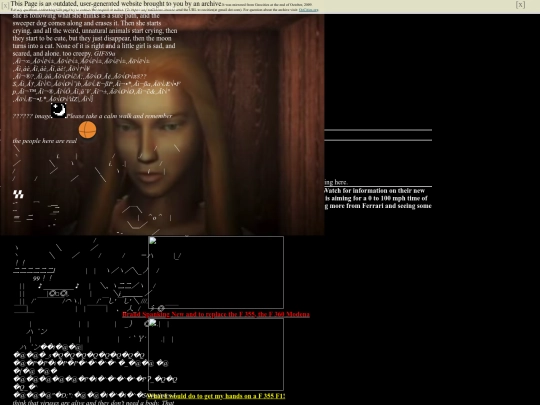This screenshot has height=405, width=540.
Task: Open the OoCities.org link in the banner
Action: (309, 10)
